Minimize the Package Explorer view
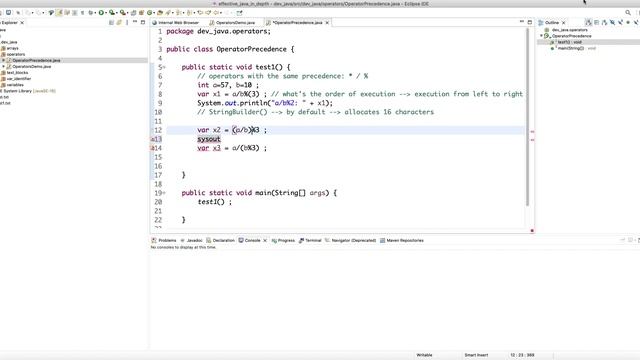 (135, 22)
